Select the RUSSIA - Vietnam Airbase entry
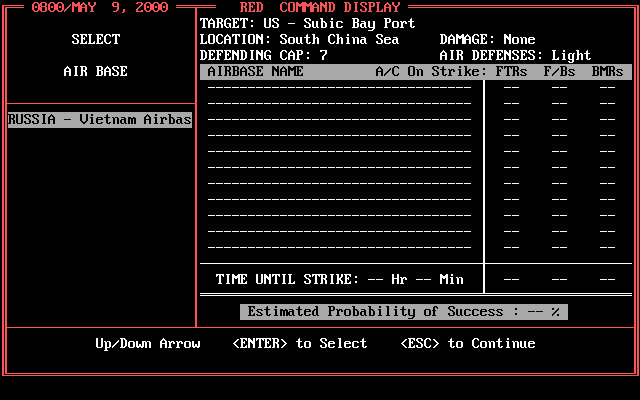Screen dimensions: 640x400 [100, 120]
